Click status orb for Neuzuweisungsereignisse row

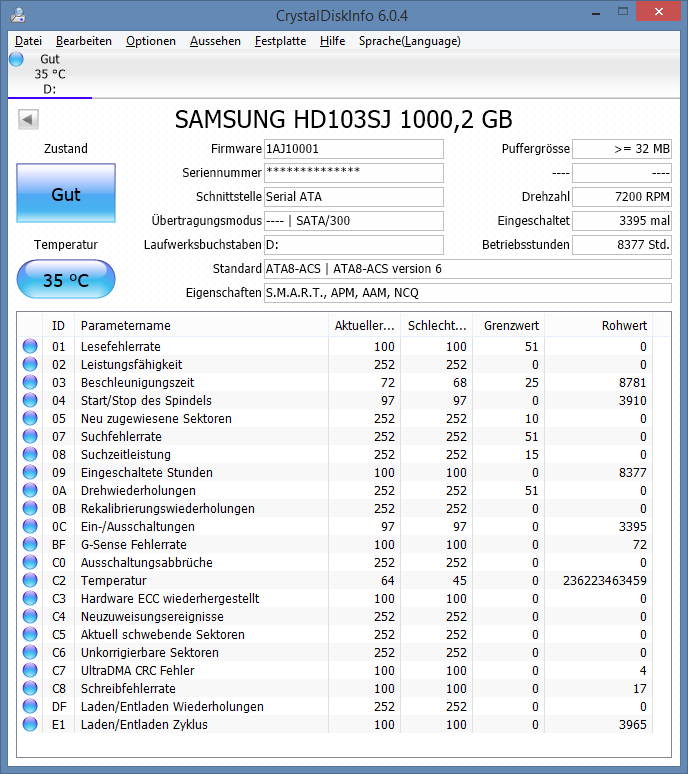[x=30, y=617]
